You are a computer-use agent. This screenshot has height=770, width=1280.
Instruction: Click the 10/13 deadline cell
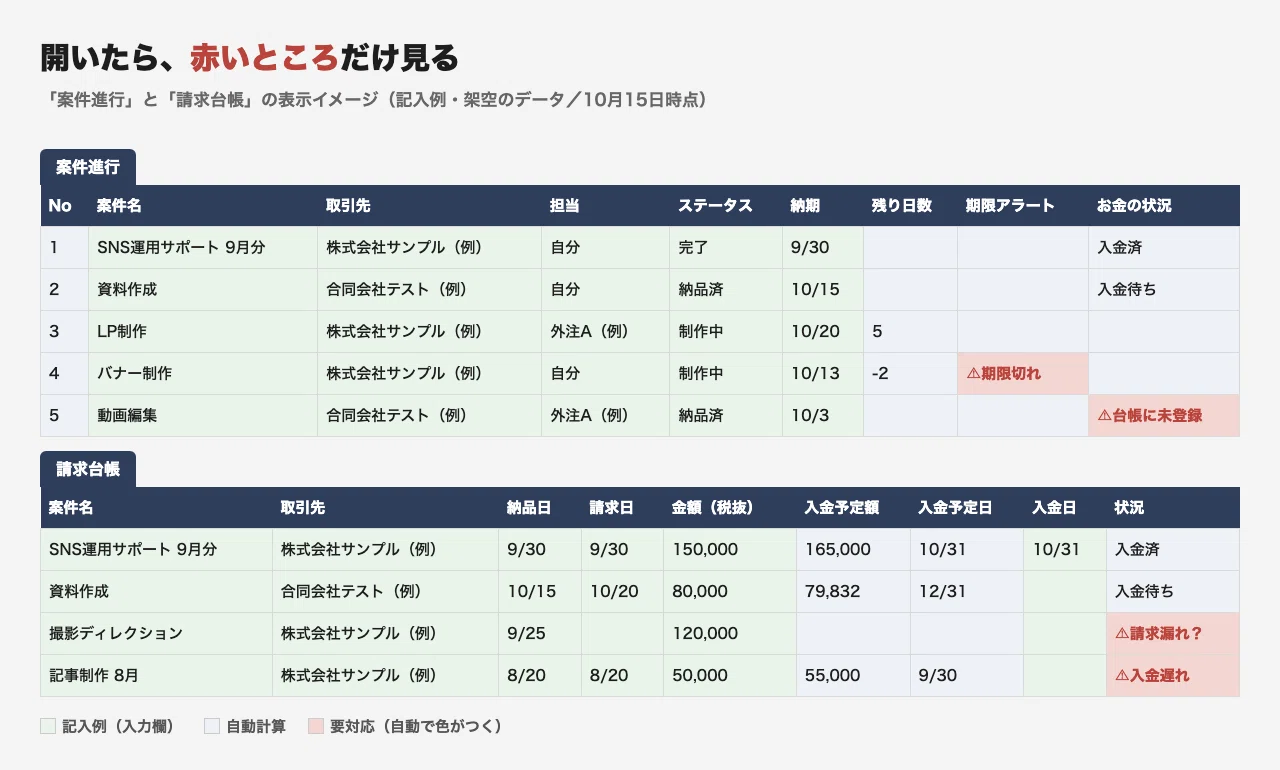tap(823, 374)
